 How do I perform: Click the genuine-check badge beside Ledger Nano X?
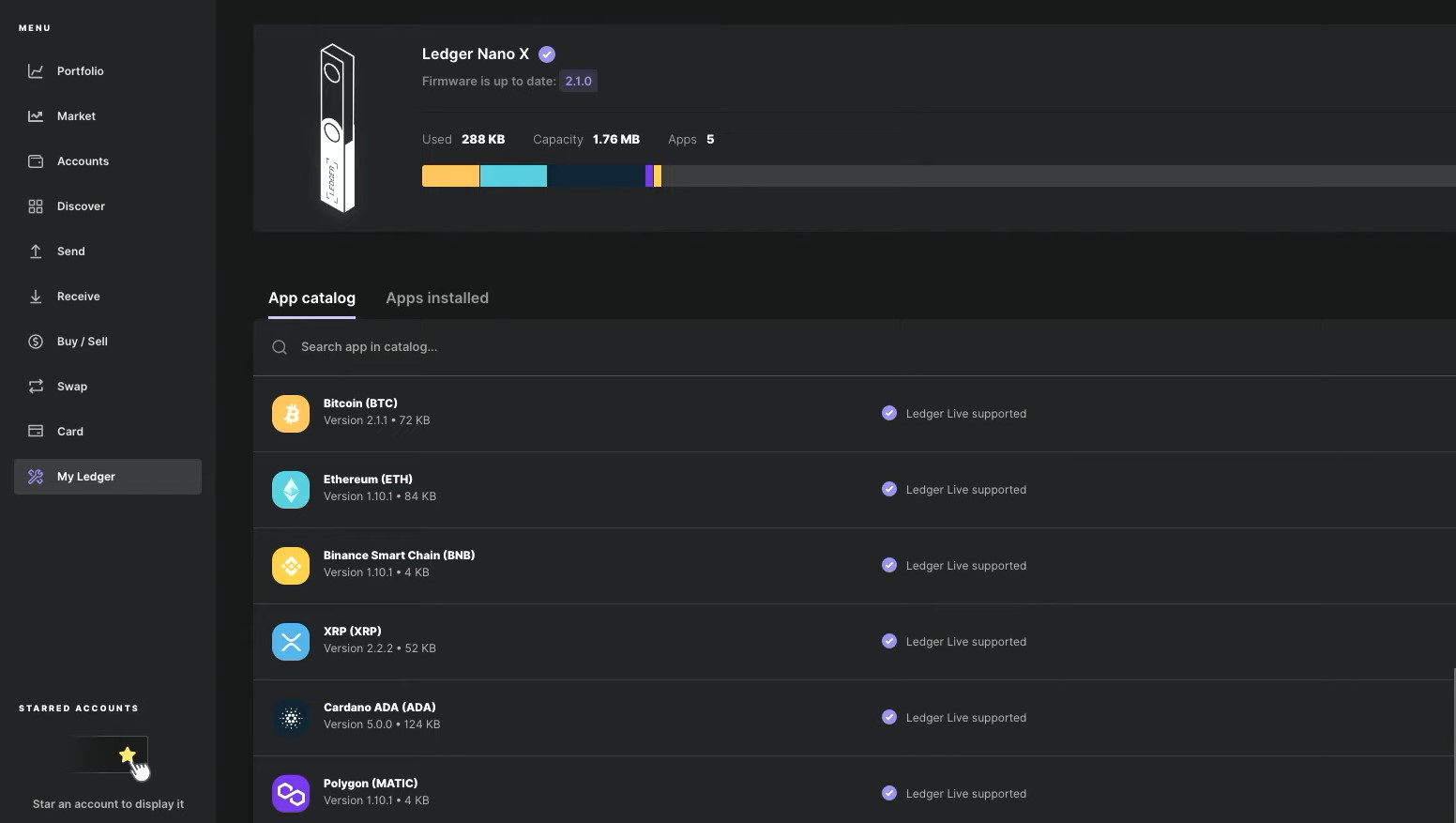547,54
